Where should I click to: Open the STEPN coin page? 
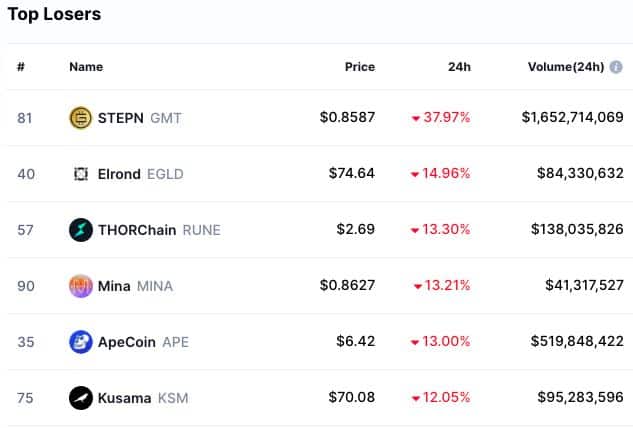pyautogui.click(x=139, y=118)
